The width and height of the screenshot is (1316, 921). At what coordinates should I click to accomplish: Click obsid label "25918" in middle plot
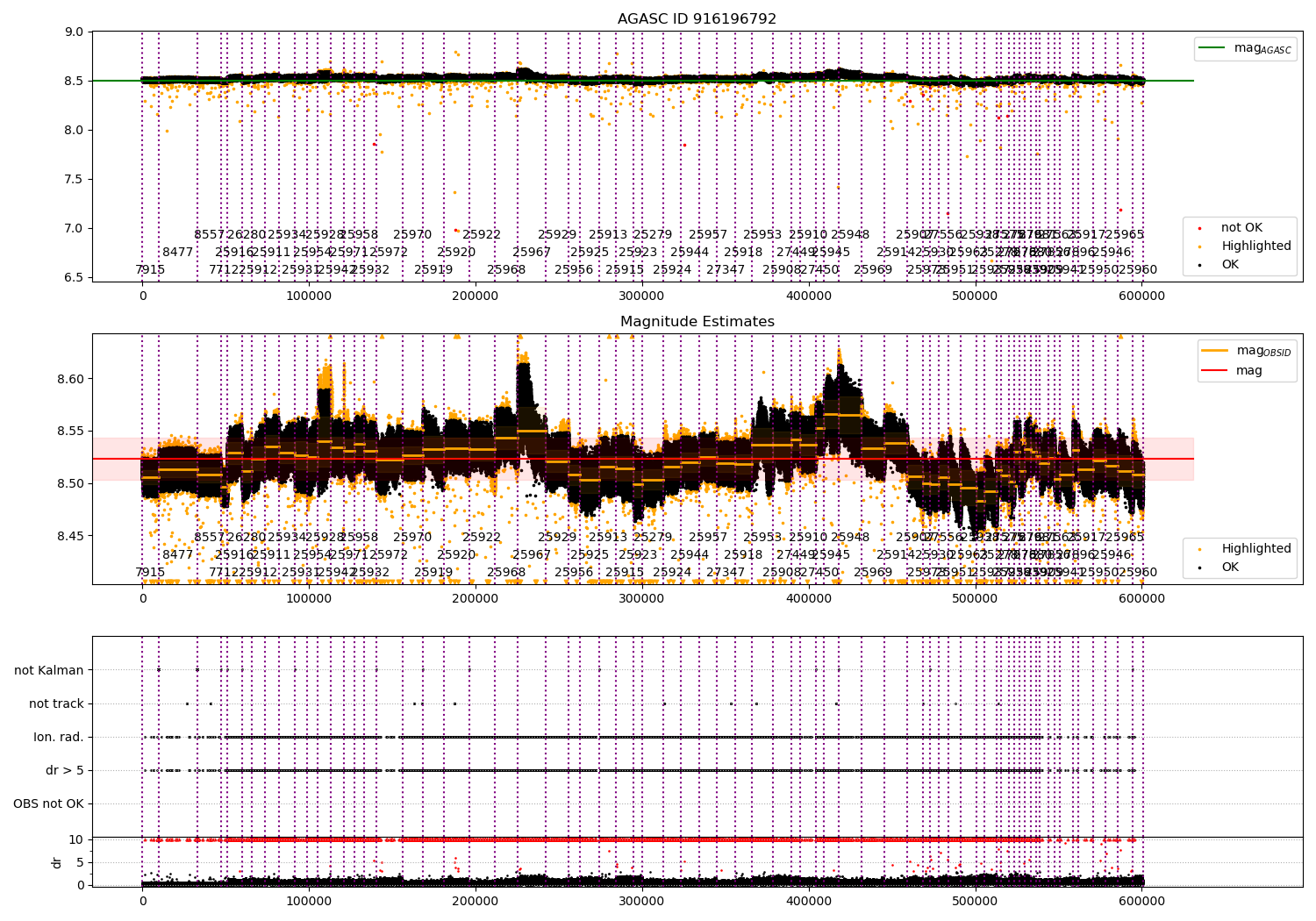[743, 555]
